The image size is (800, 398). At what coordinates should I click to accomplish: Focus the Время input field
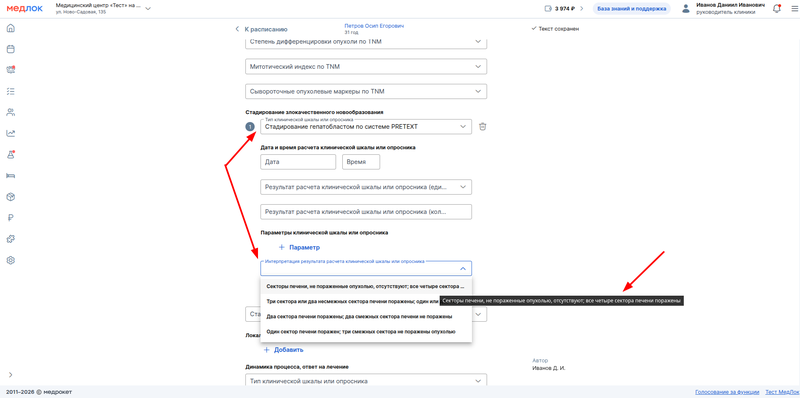[361, 162]
